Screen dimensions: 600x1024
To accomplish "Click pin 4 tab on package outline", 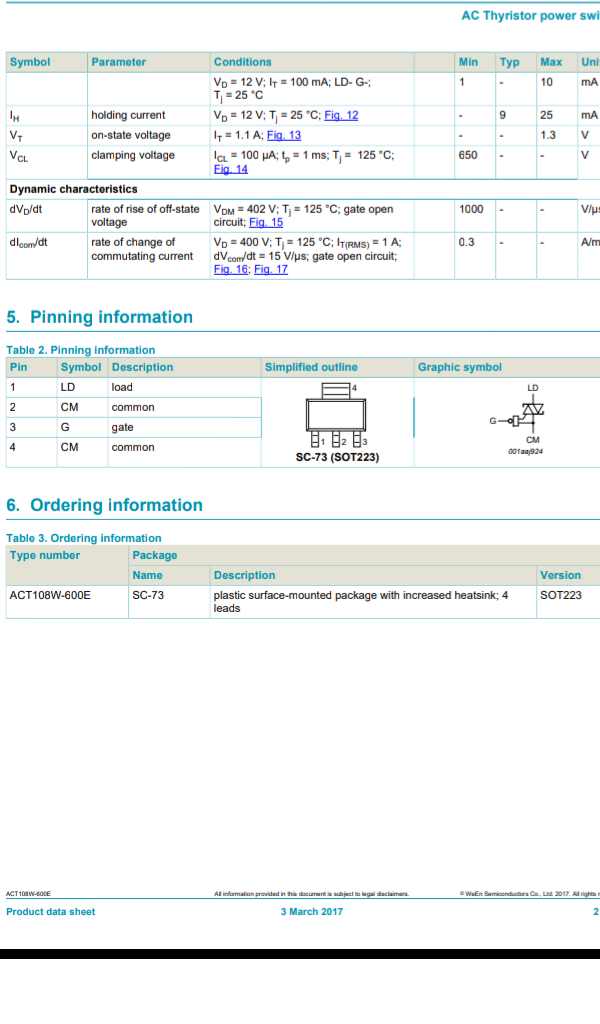I will click(336, 387).
